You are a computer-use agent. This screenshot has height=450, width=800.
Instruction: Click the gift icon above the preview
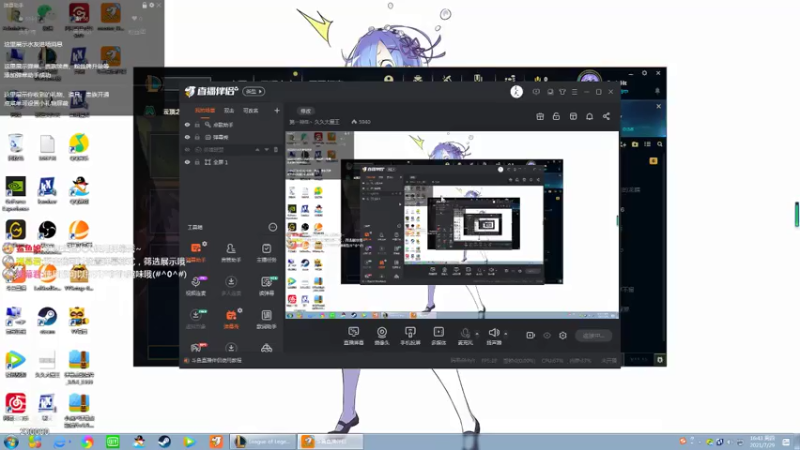click(540, 117)
